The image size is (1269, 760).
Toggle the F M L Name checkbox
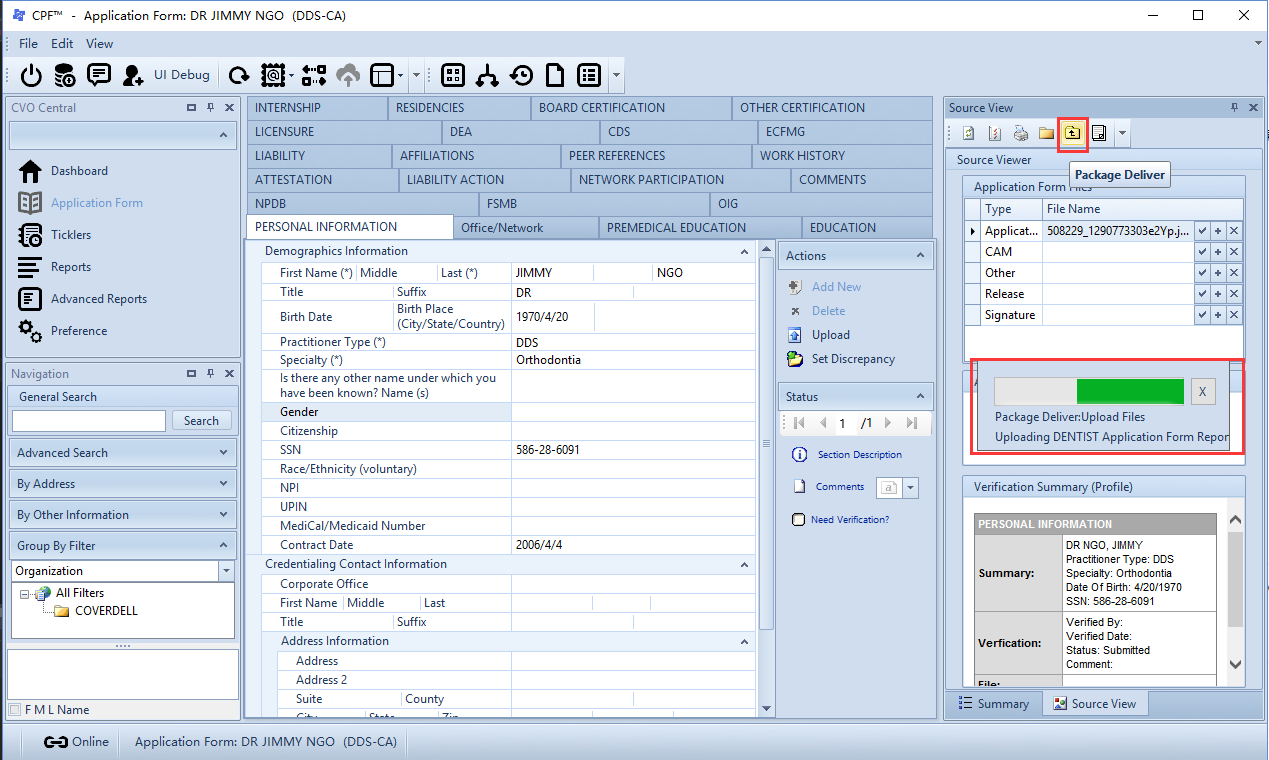(x=15, y=710)
